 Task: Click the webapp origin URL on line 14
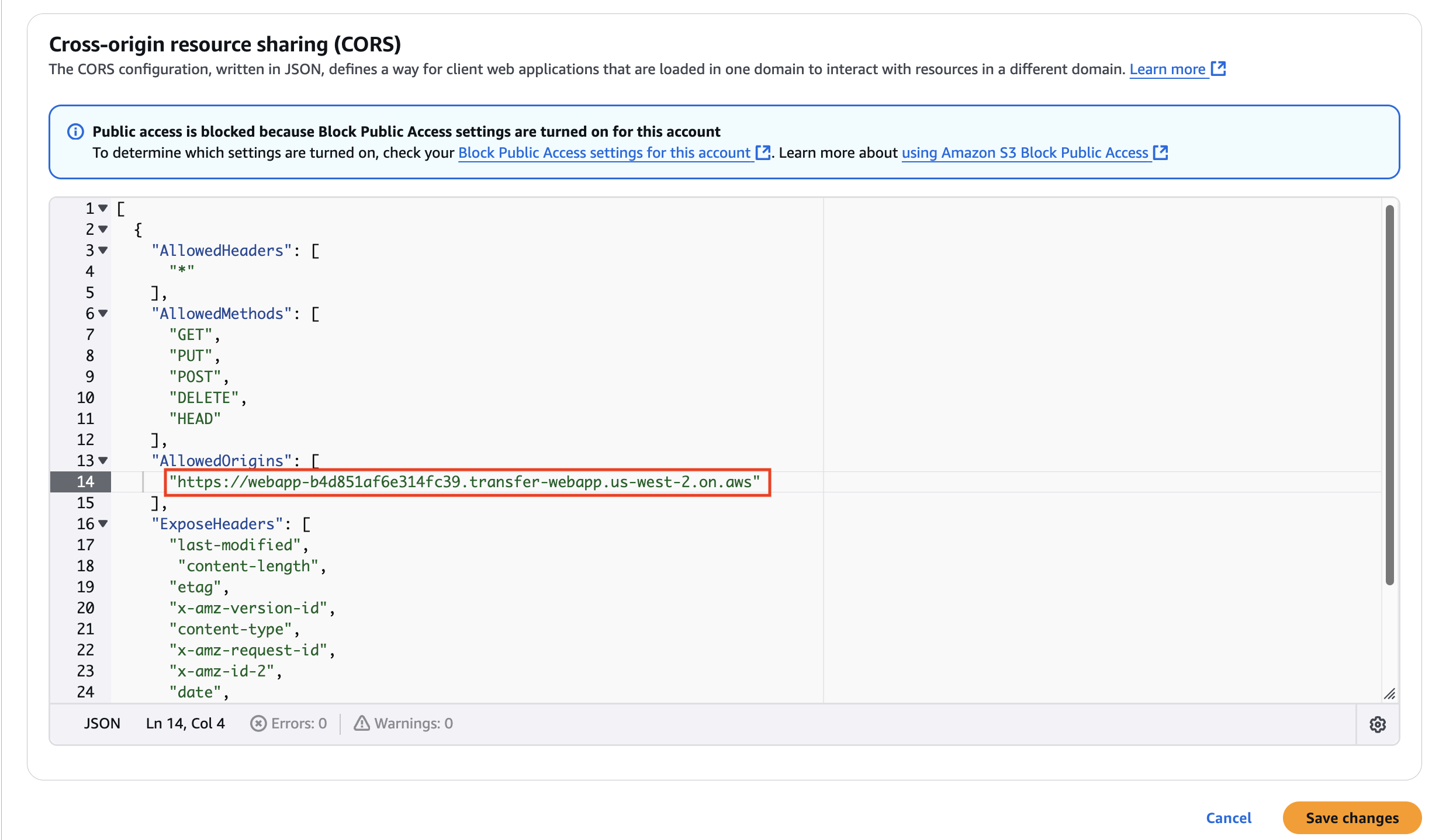[465, 482]
